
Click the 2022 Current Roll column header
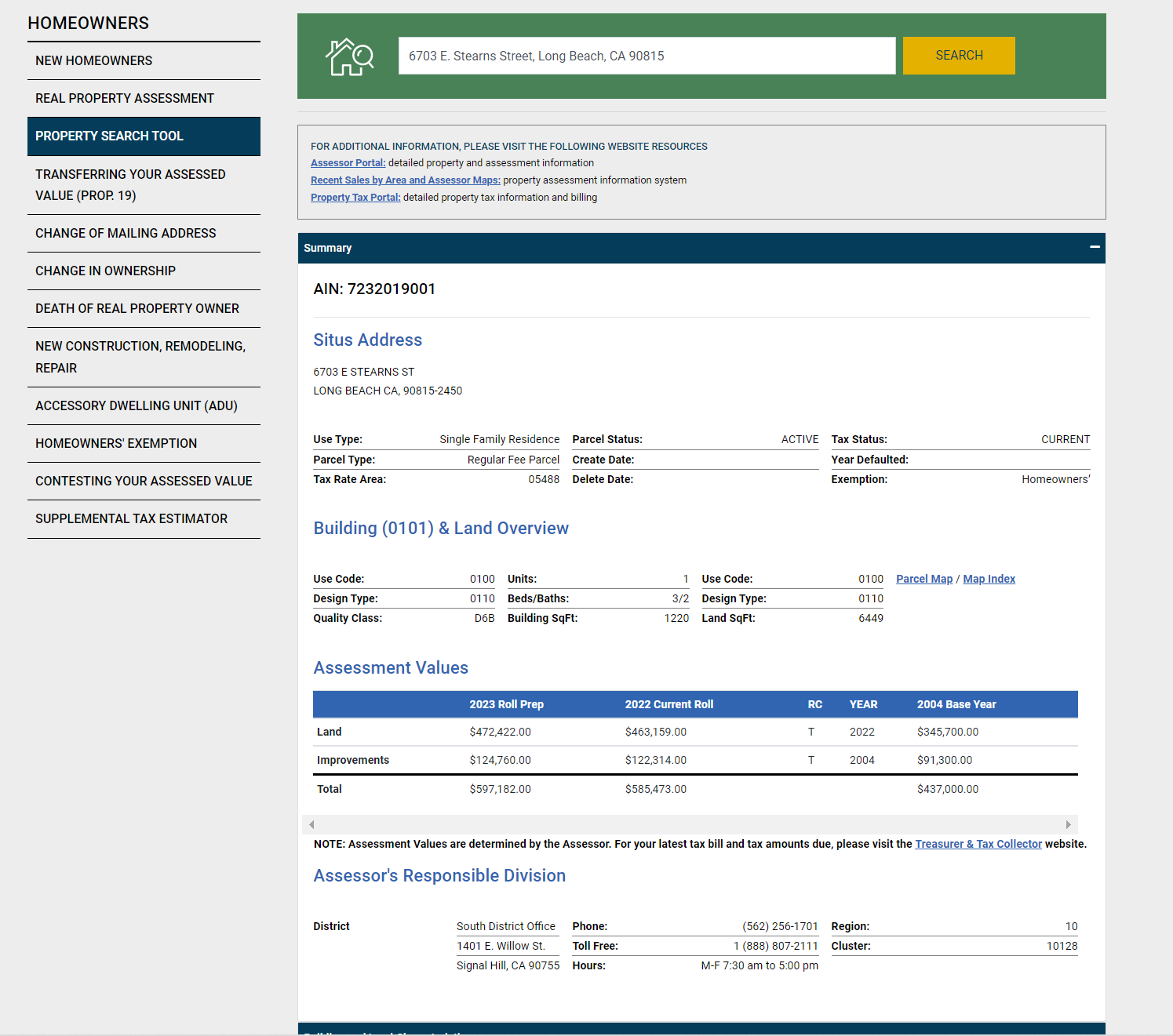[x=668, y=704]
